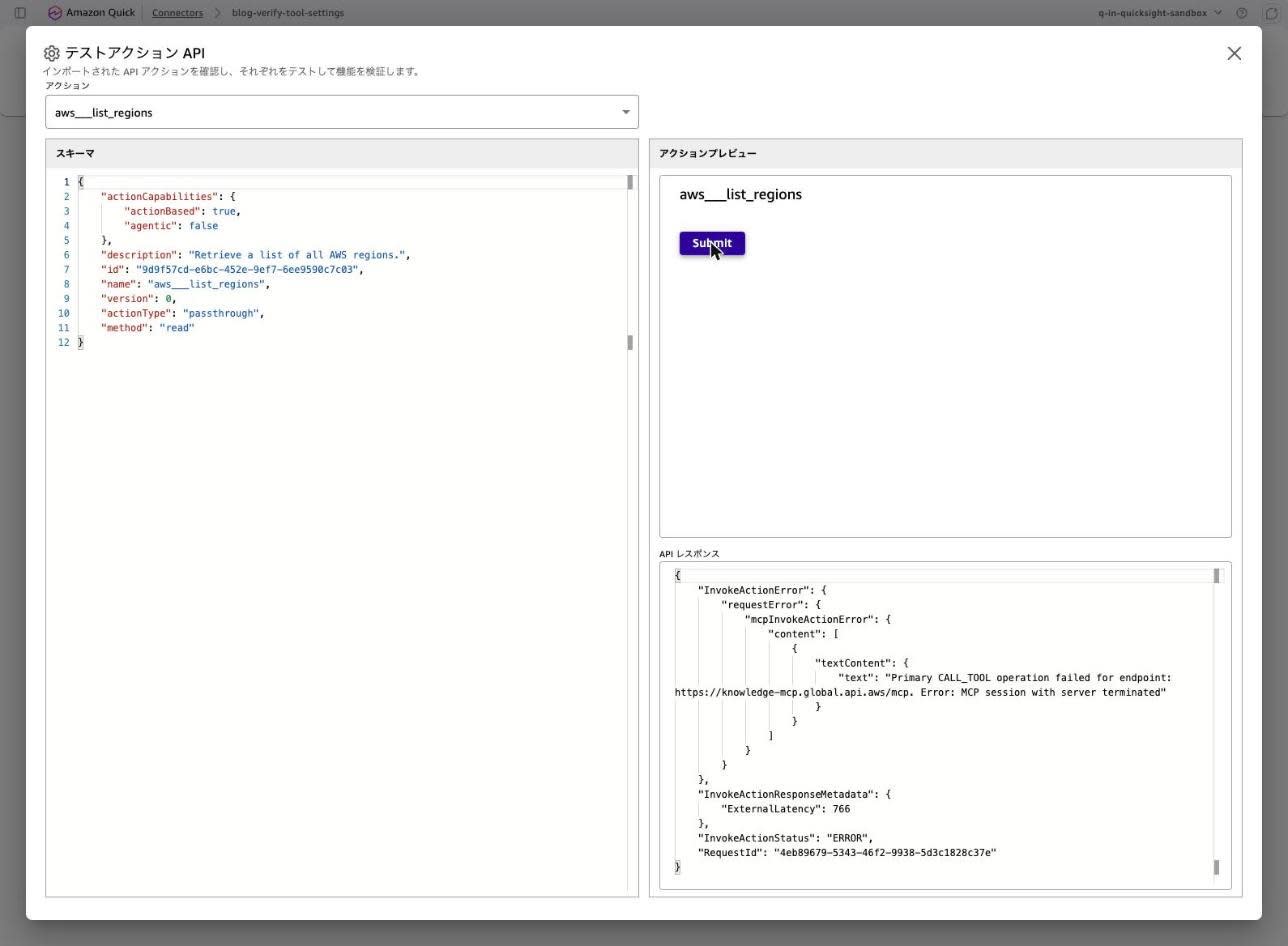
Task: Click the "name": "aws___list_regions" schema line
Action: pos(185,284)
